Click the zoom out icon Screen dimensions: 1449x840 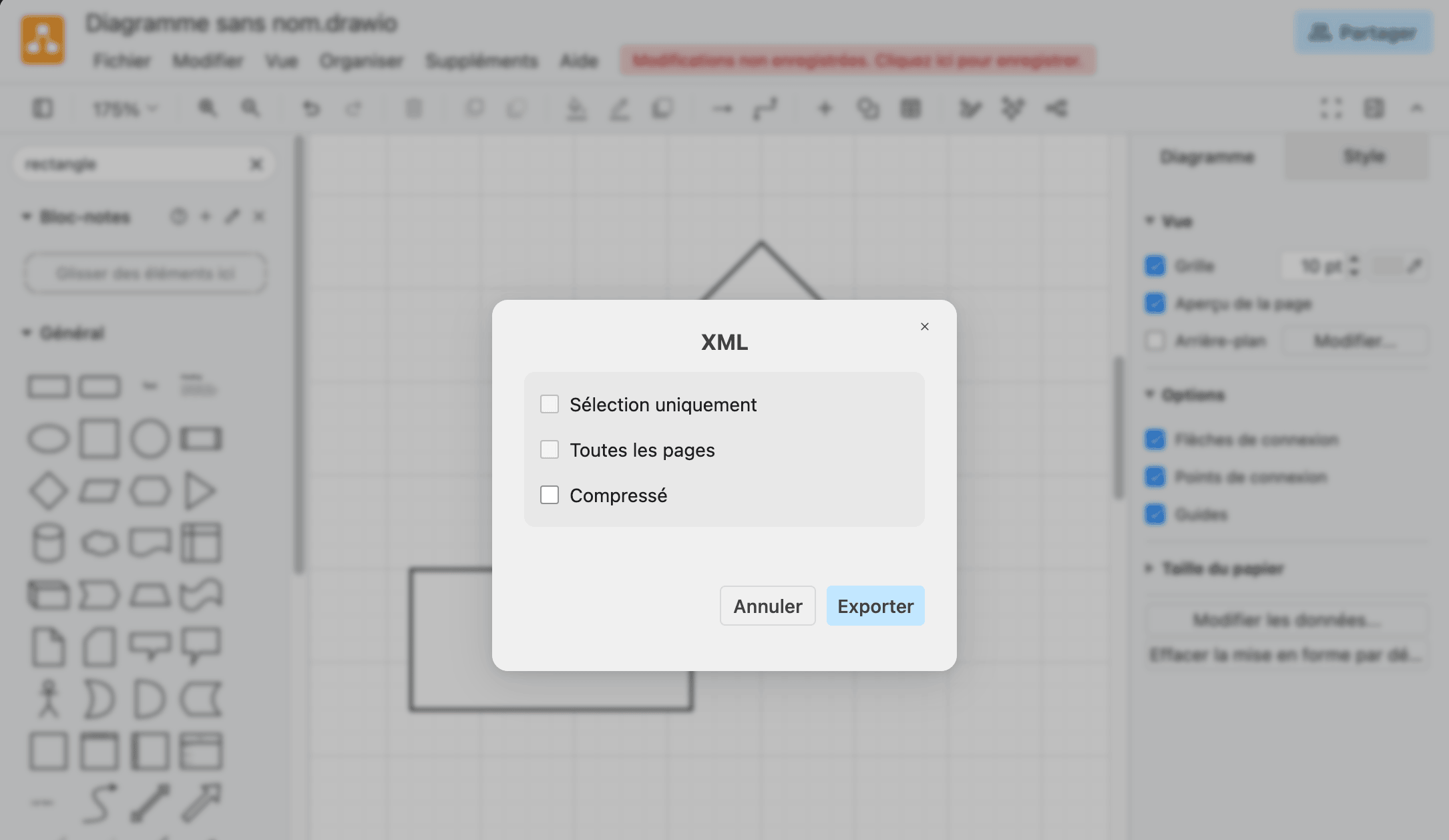point(250,108)
